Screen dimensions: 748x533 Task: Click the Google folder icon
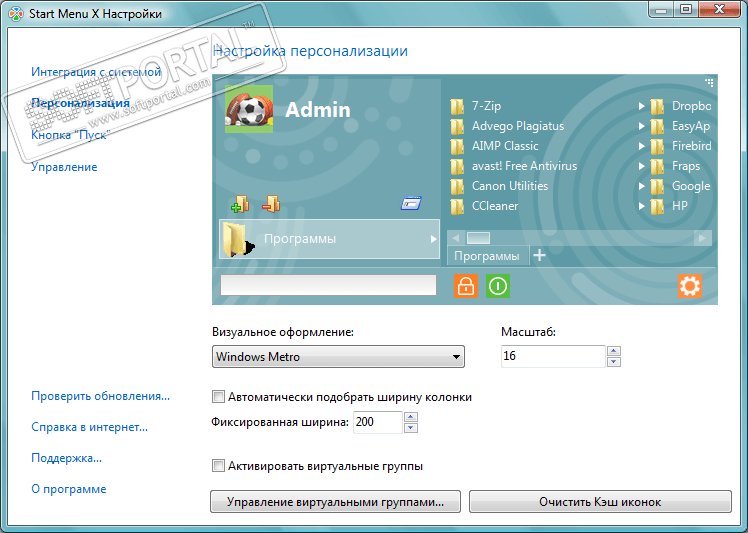pos(657,187)
